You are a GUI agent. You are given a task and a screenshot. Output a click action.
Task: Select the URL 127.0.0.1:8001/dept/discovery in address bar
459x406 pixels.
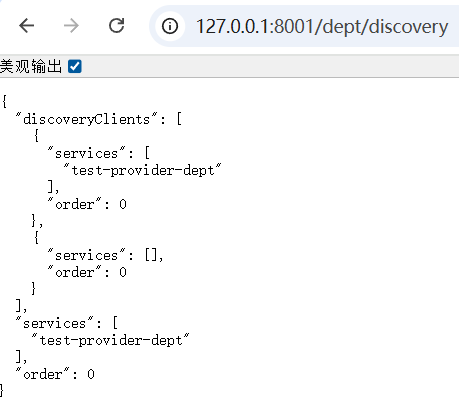pyautogui.click(x=322, y=26)
